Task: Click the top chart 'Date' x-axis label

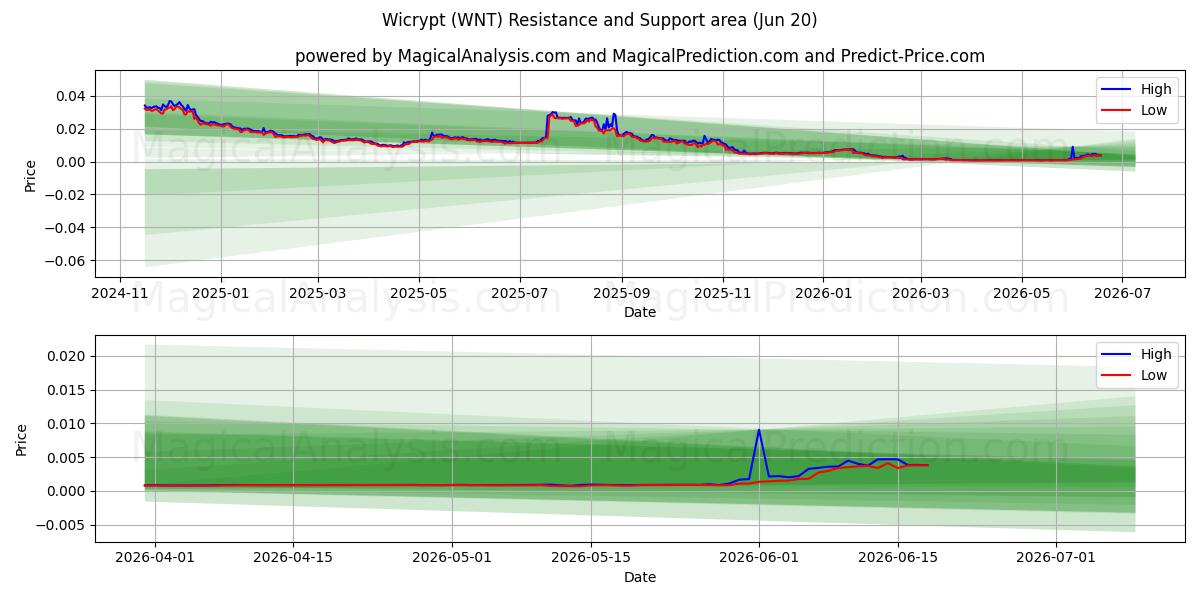Action: click(640, 312)
